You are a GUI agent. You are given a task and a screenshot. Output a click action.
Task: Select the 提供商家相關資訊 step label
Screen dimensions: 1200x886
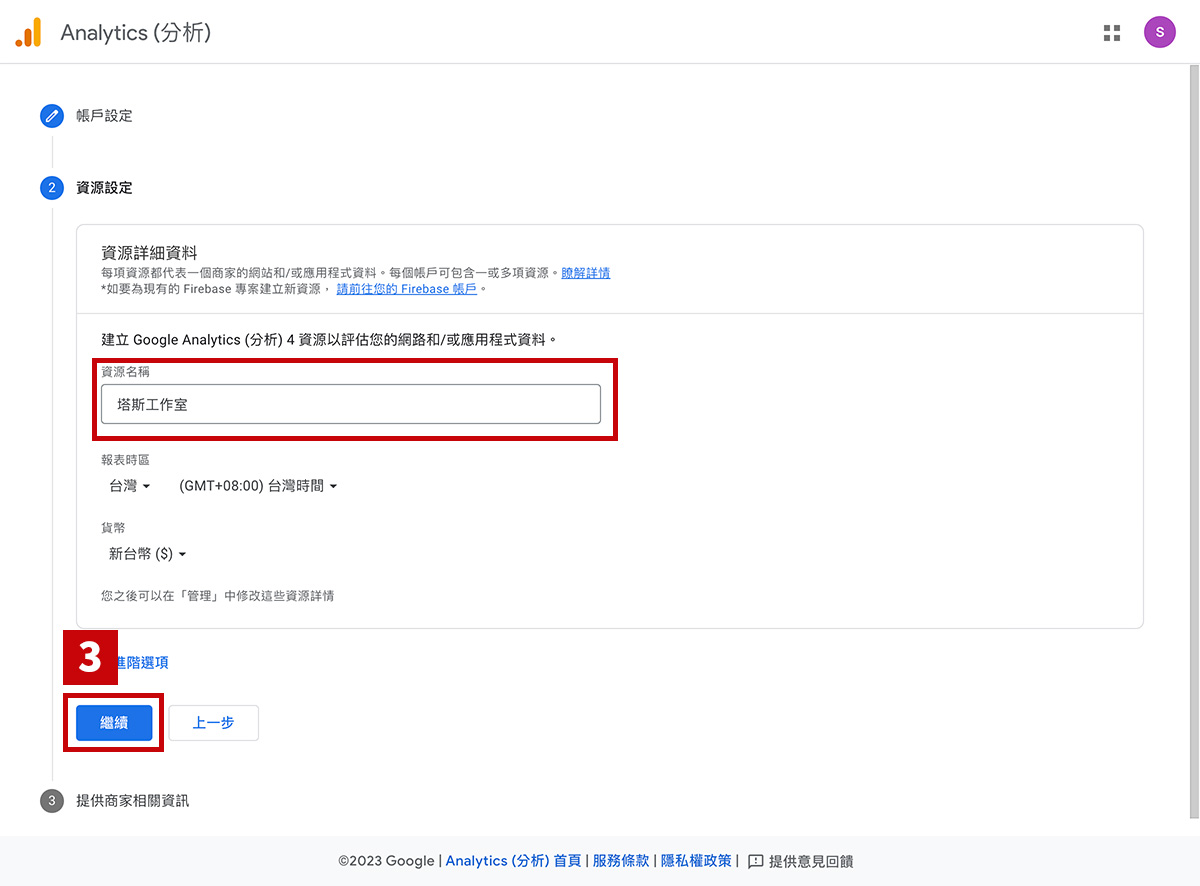coord(132,801)
